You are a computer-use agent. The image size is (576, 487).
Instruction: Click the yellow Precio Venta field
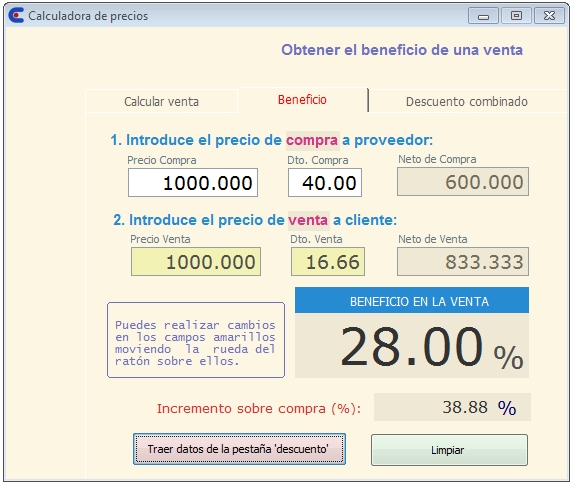(196, 261)
